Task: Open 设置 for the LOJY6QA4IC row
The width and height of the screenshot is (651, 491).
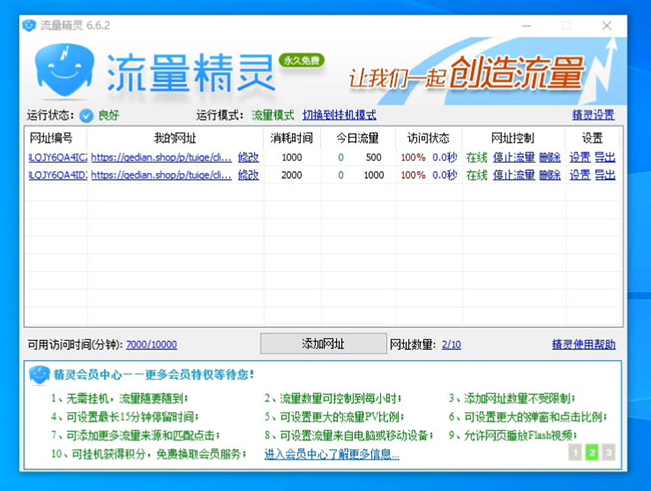Action: [x=580, y=157]
